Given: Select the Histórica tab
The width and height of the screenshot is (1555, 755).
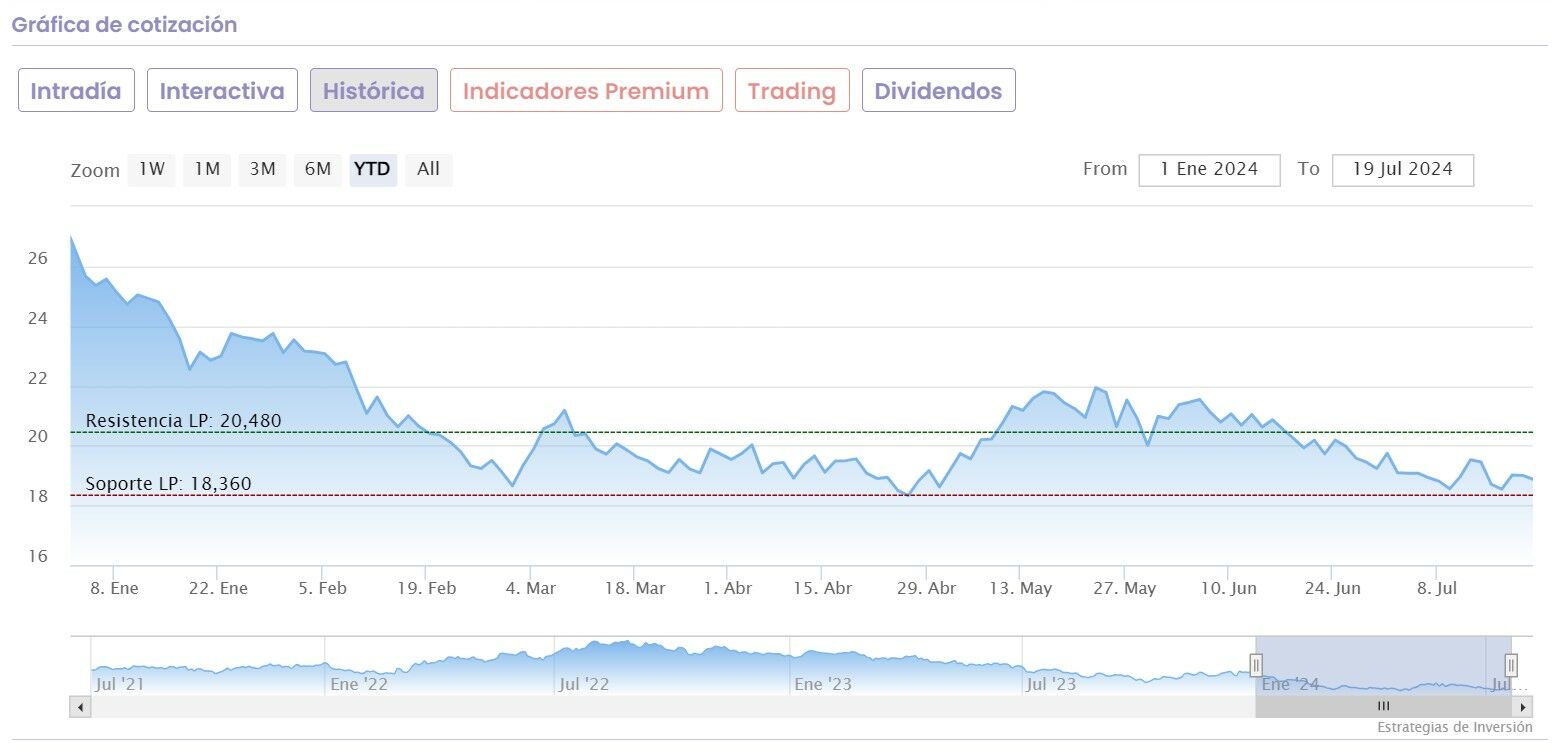Looking at the screenshot, I should click(374, 91).
